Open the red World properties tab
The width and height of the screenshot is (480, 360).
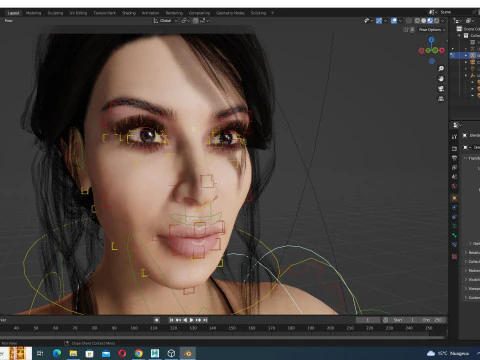click(454, 186)
